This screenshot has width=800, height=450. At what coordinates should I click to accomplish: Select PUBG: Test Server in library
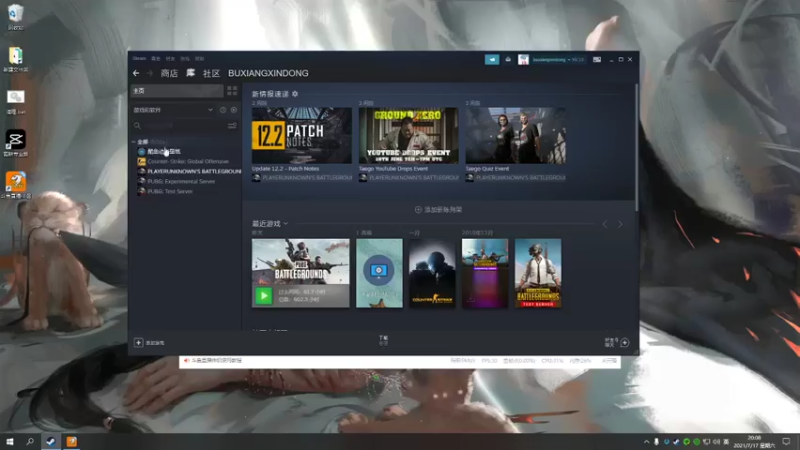coord(165,191)
